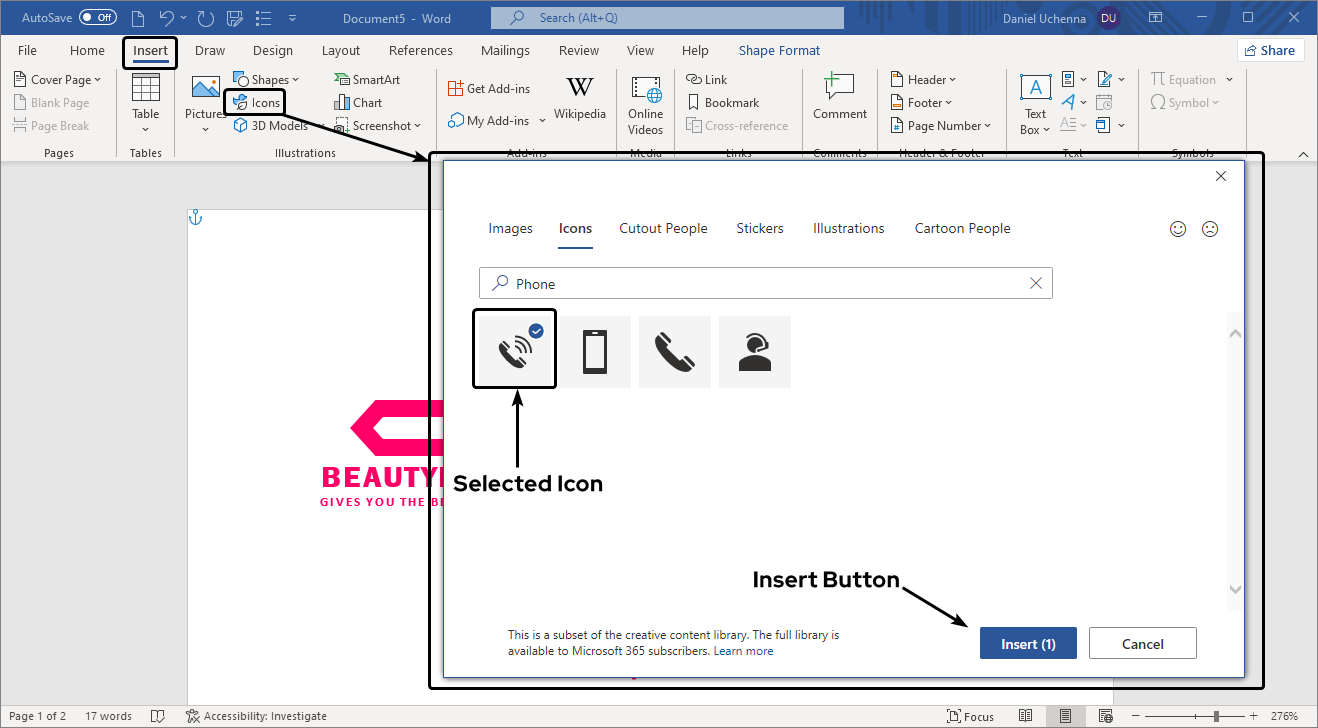The height and width of the screenshot is (728, 1318).
Task: Pick the headset support agent icon
Action: [755, 352]
